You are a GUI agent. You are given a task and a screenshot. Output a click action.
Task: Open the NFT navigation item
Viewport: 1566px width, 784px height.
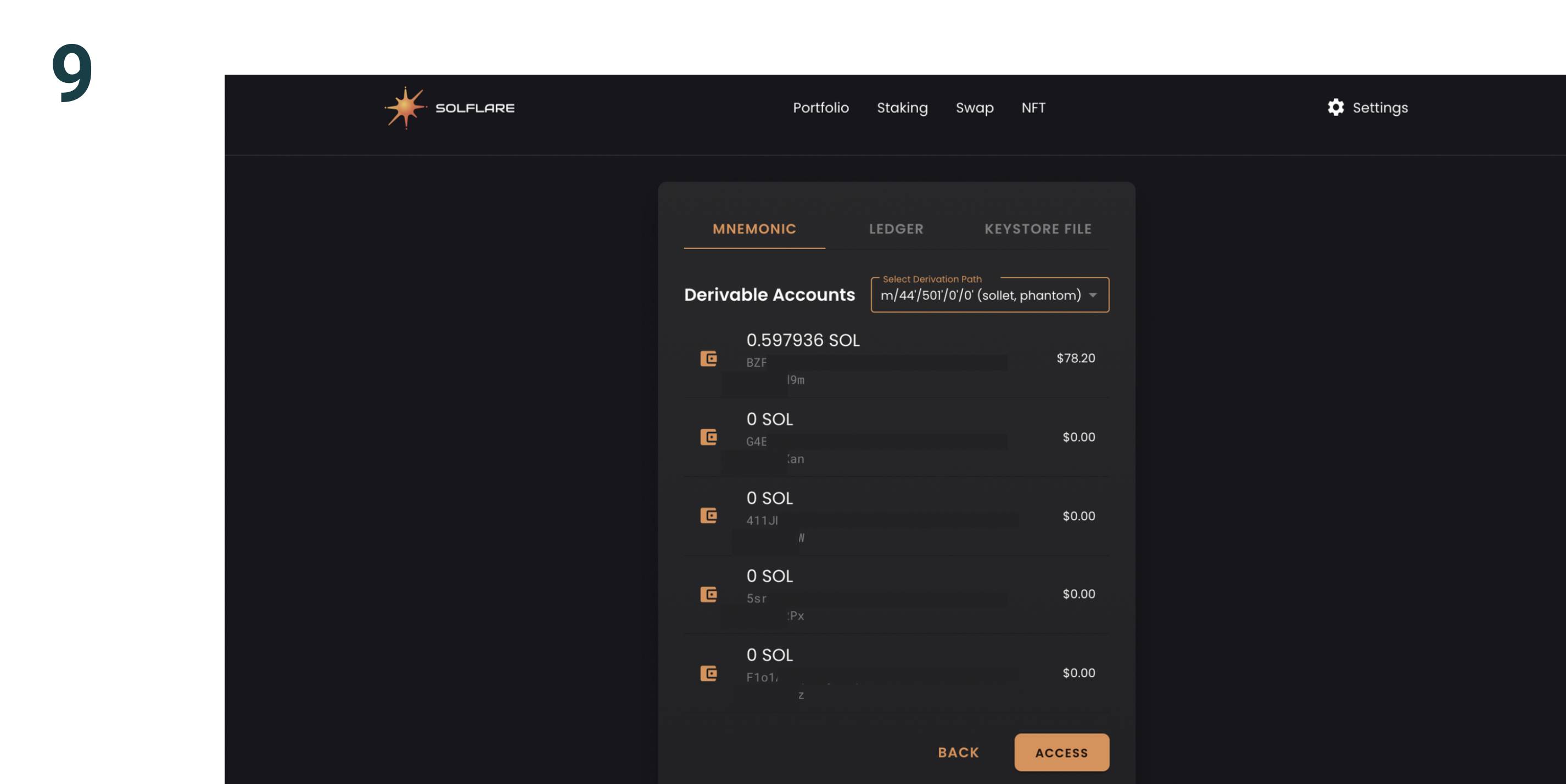click(x=1033, y=108)
